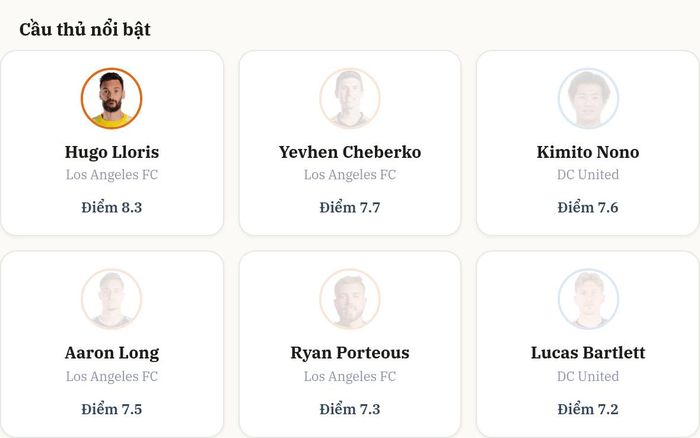The width and height of the screenshot is (700, 438).
Task: Click Los Angeles FC under Ryan Porteous
Action: click(x=350, y=376)
